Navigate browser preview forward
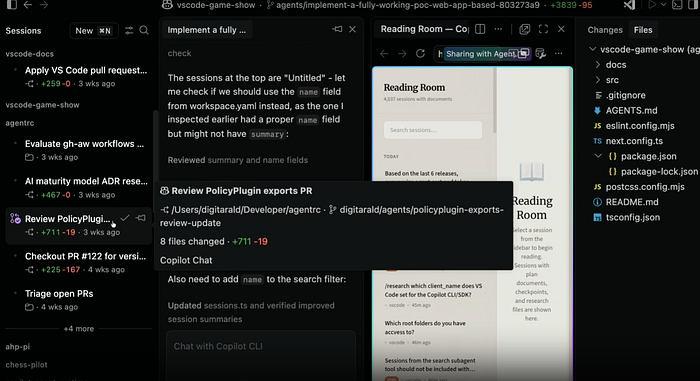Viewport: 700px width, 381px height. (402, 54)
